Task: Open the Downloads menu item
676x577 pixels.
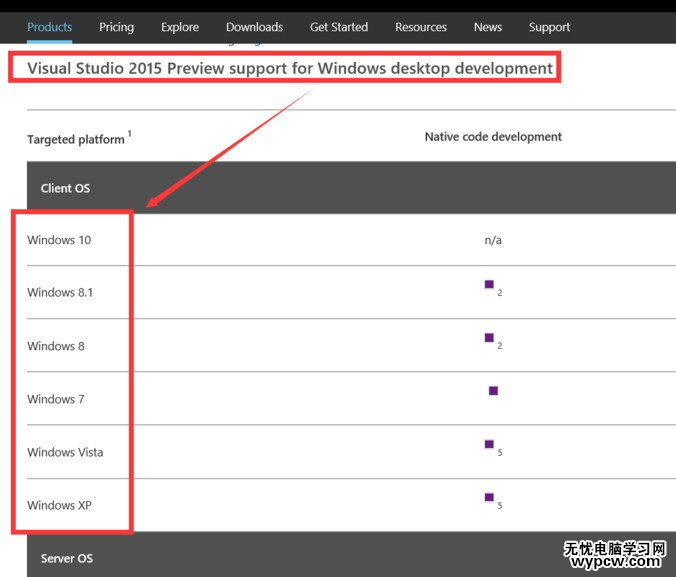Action: click(254, 27)
